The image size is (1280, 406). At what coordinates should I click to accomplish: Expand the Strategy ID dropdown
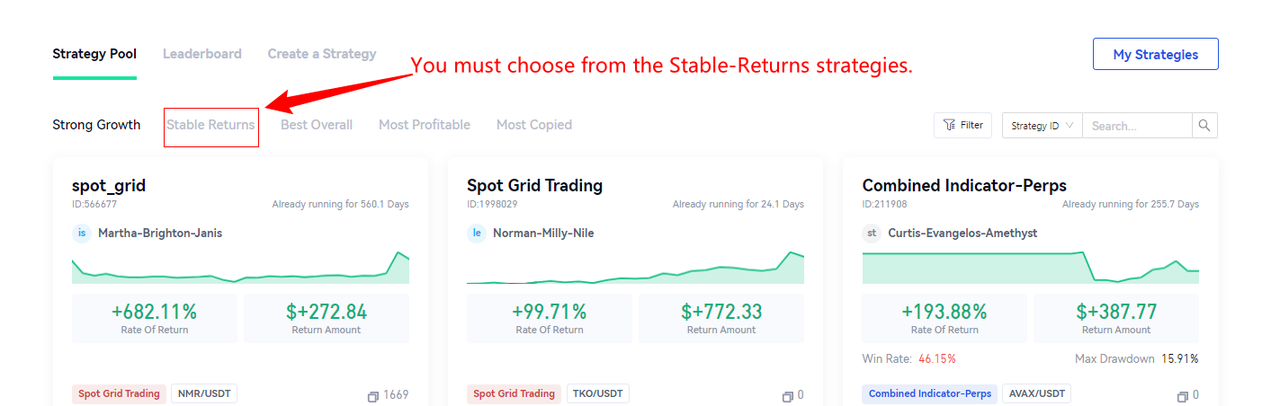click(x=1041, y=126)
